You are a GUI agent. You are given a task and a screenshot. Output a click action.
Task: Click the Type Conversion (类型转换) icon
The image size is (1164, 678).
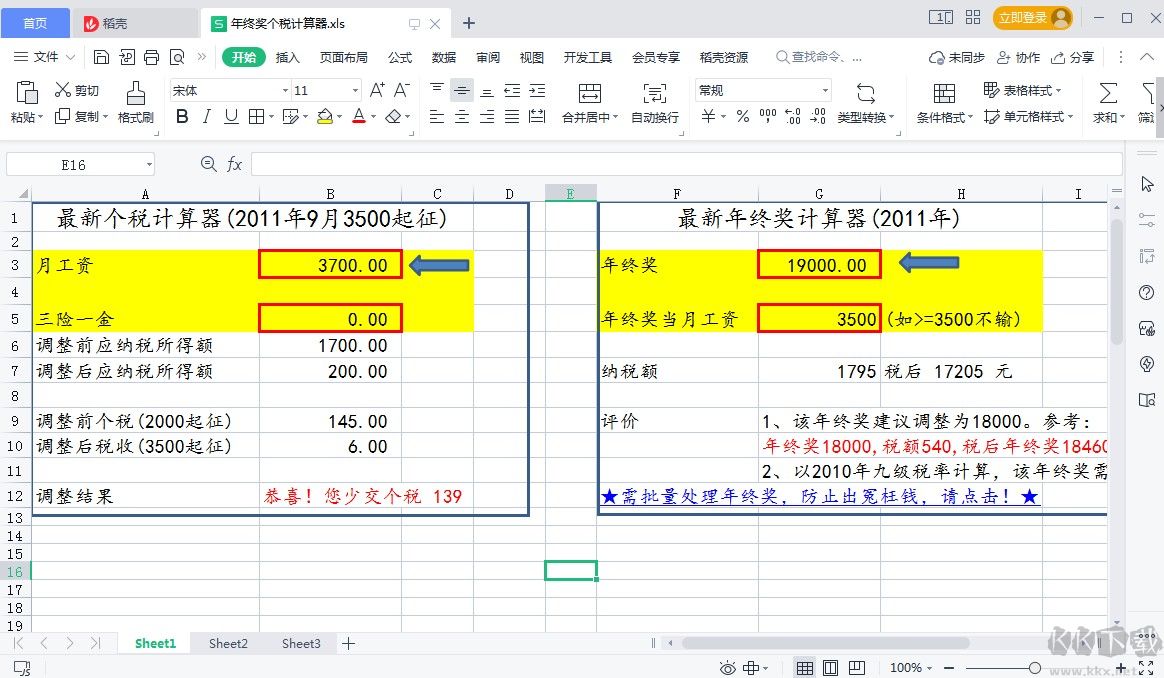866,94
